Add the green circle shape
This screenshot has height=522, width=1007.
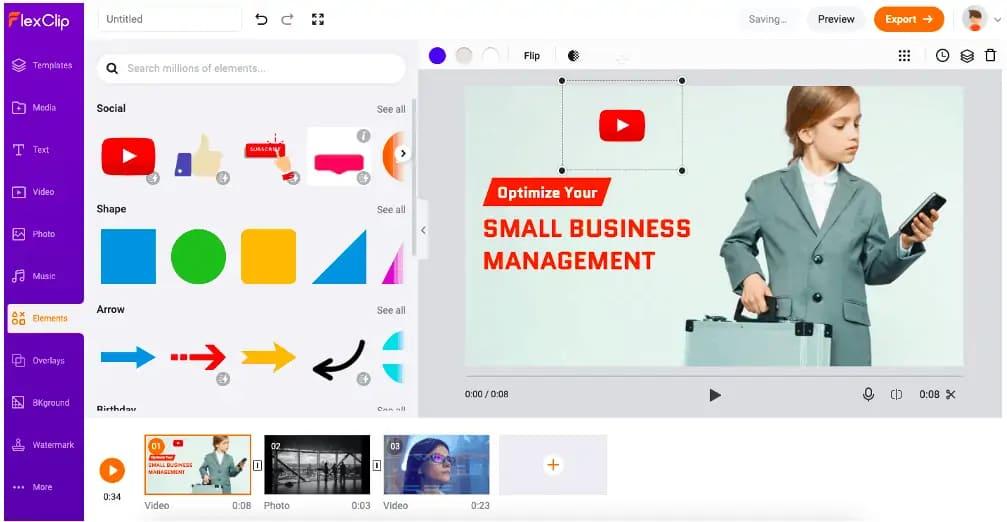(198, 256)
